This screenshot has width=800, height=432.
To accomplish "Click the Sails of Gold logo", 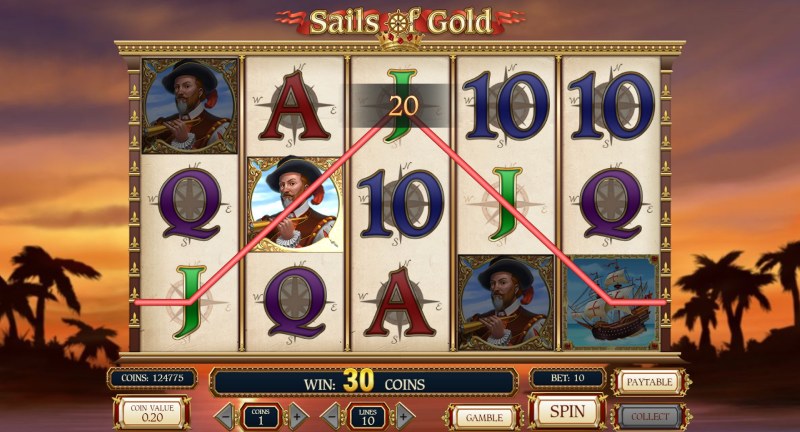I will coord(401,23).
